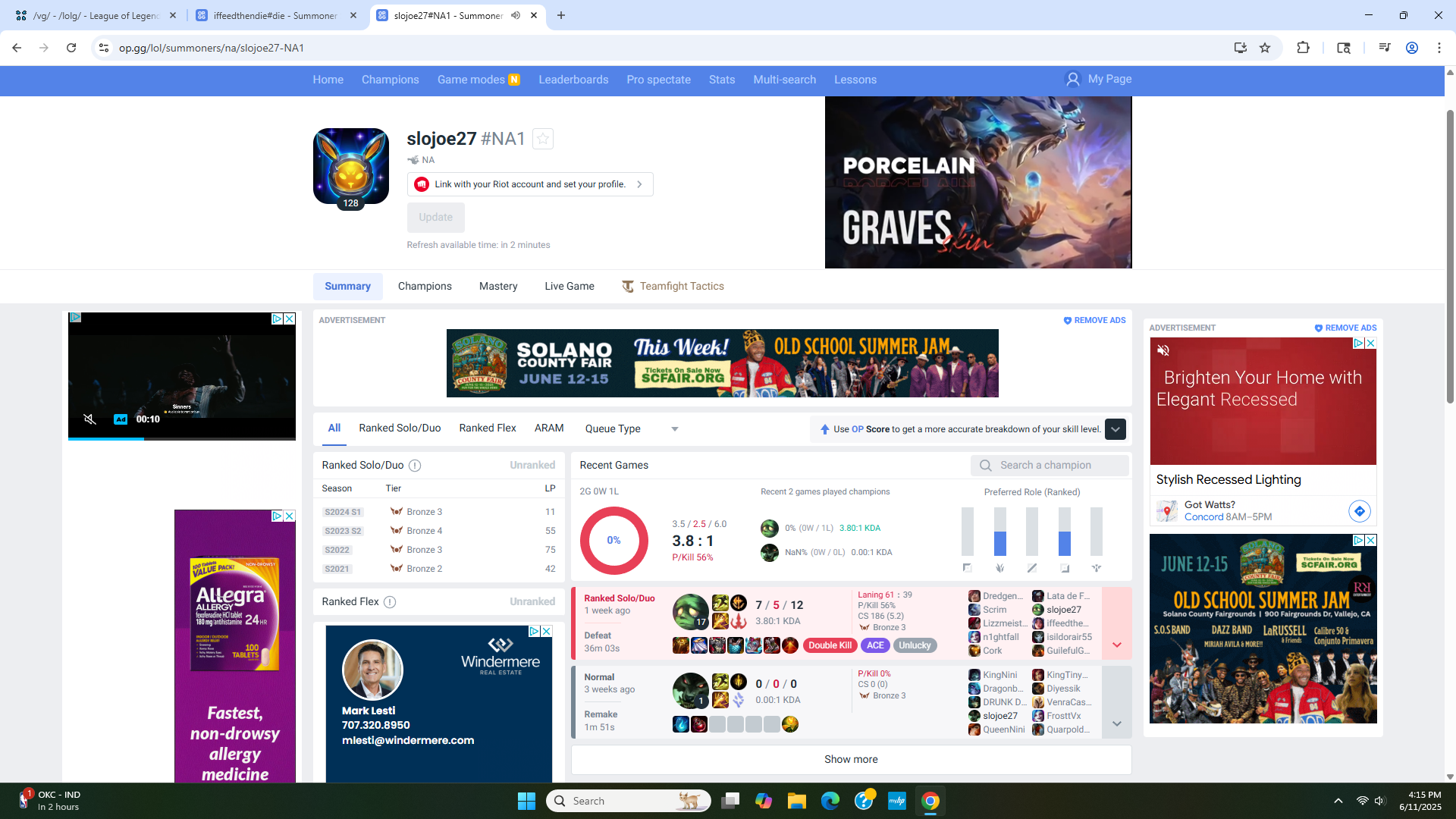This screenshot has height=819, width=1456.
Task: Show hidden system tray icons
Action: point(1338,801)
